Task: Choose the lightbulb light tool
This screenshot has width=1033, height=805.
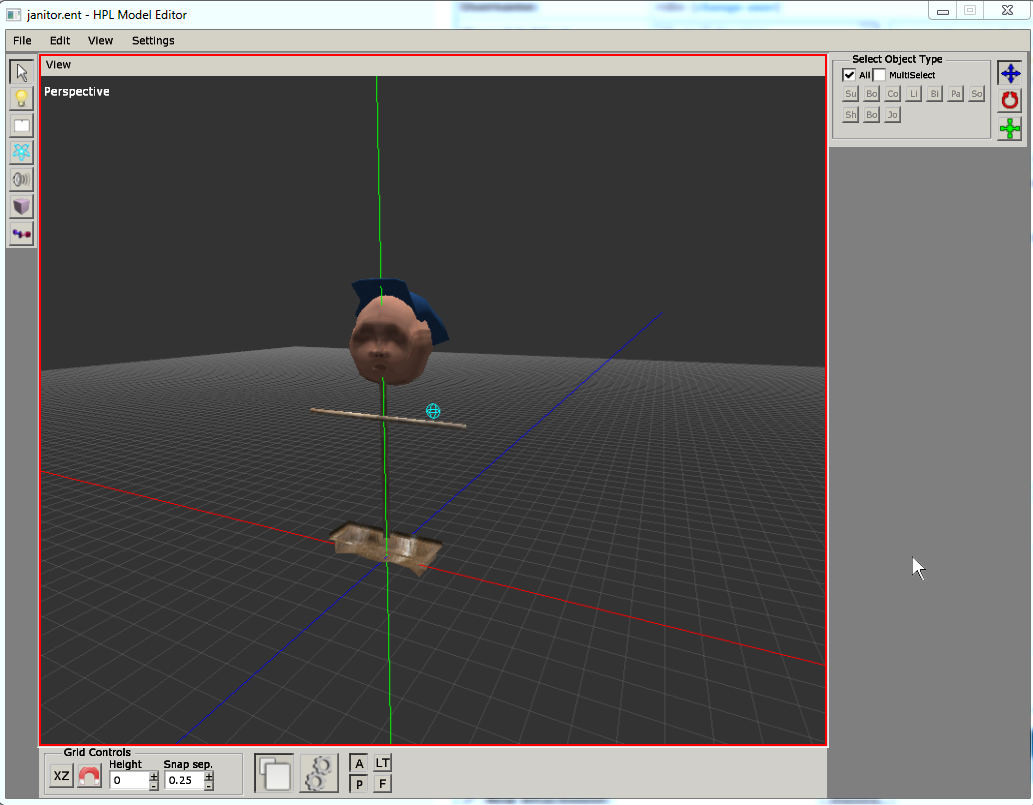Action: click(21, 99)
